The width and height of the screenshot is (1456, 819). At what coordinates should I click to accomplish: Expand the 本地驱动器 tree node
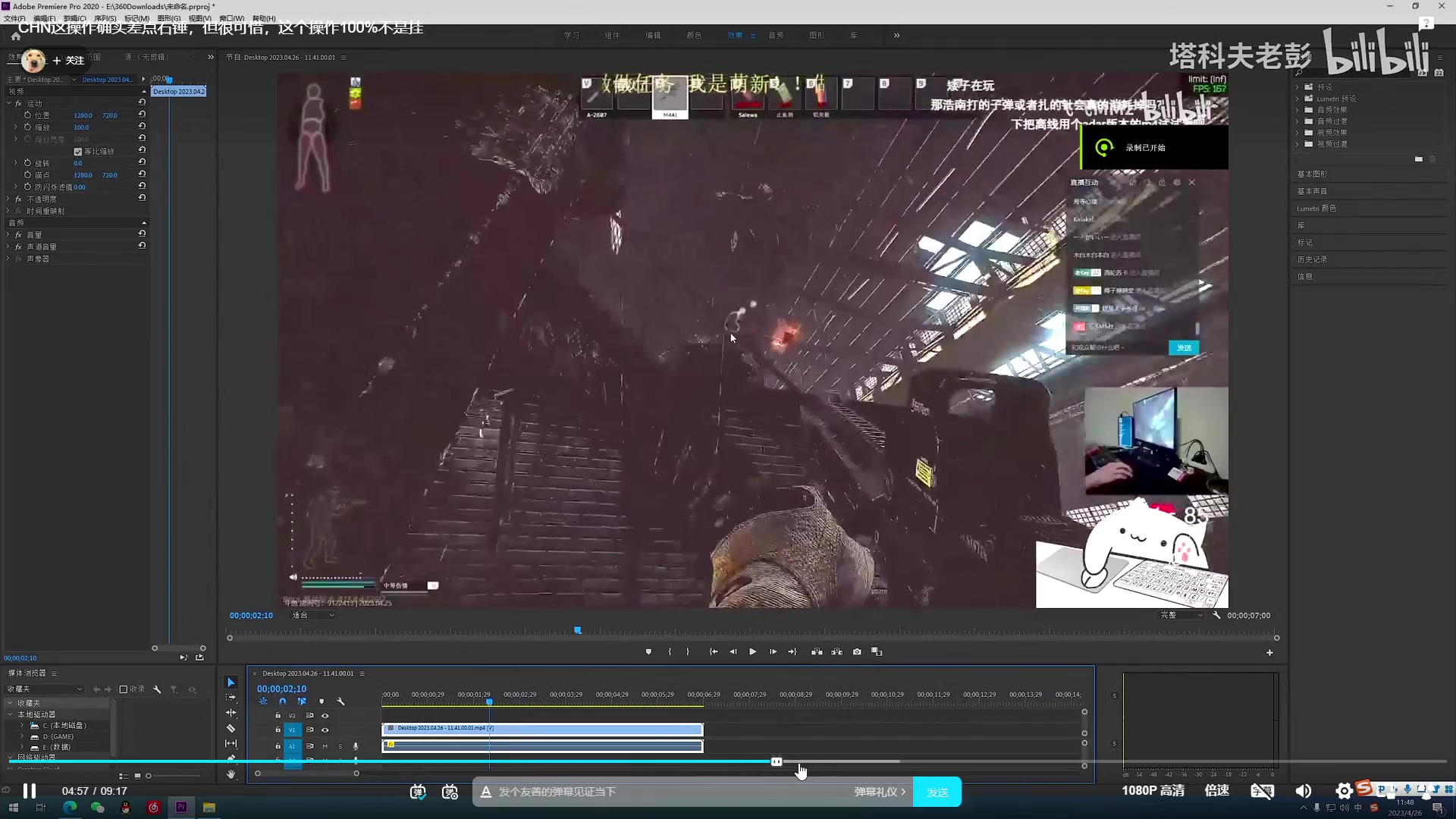pyautogui.click(x=10, y=714)
